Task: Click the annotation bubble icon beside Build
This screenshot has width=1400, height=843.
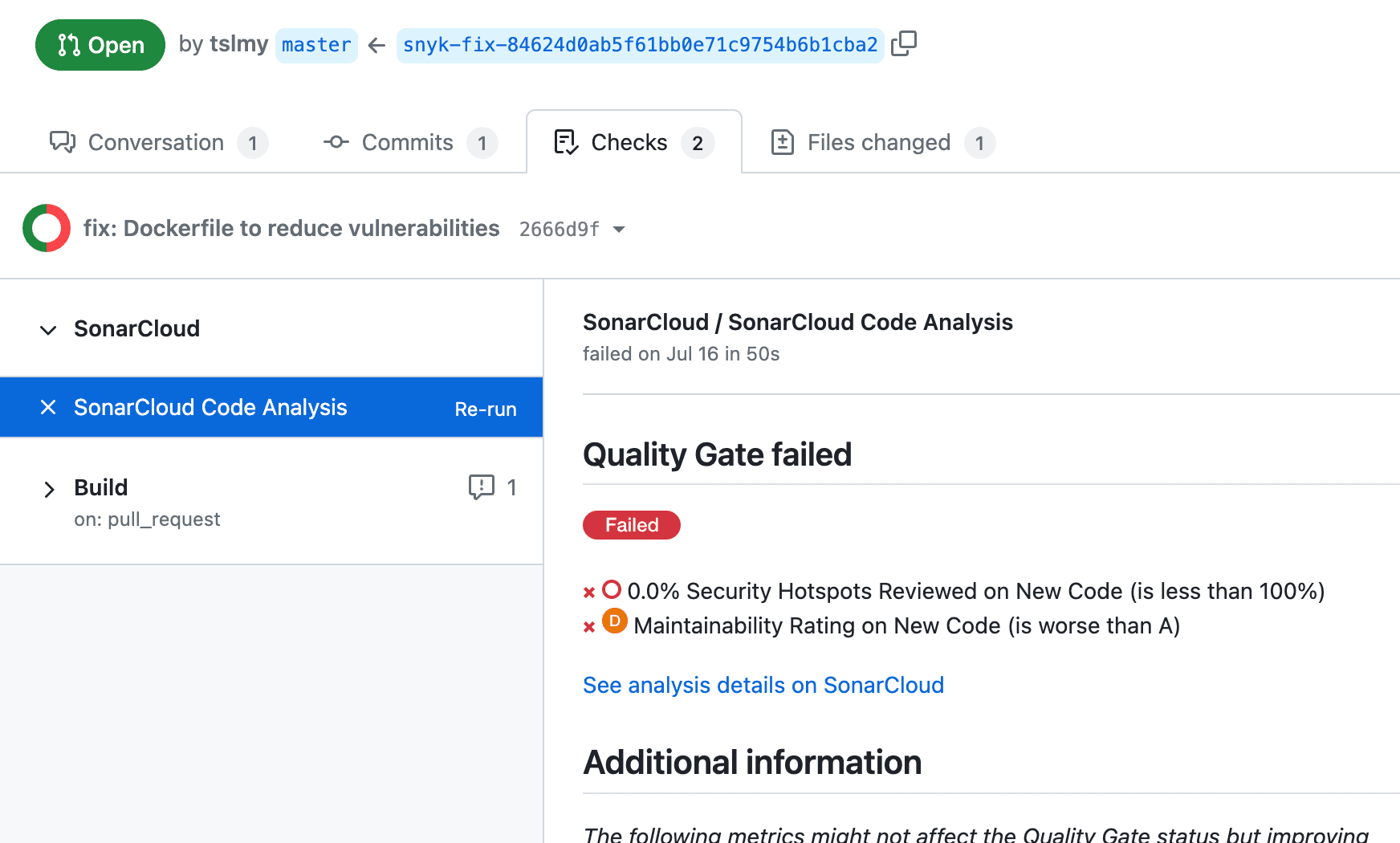Action: point(481,487)
